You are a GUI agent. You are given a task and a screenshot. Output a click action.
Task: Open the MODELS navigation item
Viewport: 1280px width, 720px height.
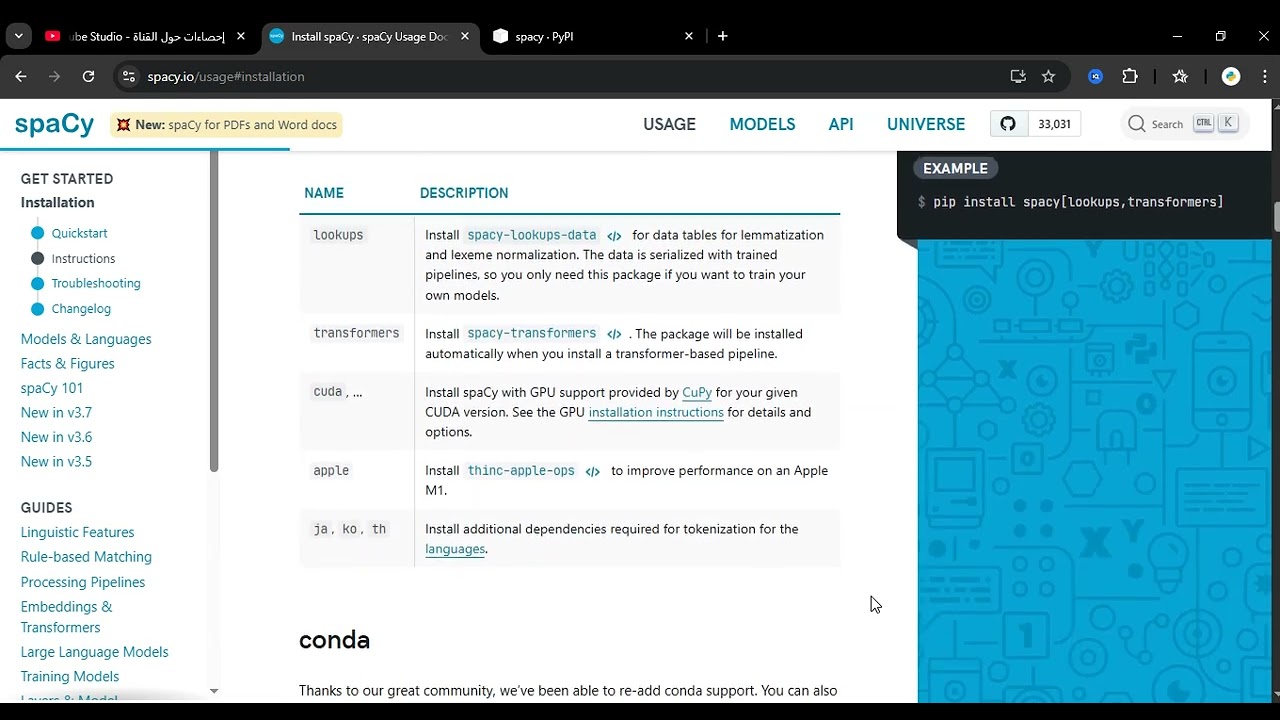pos(762,125)
